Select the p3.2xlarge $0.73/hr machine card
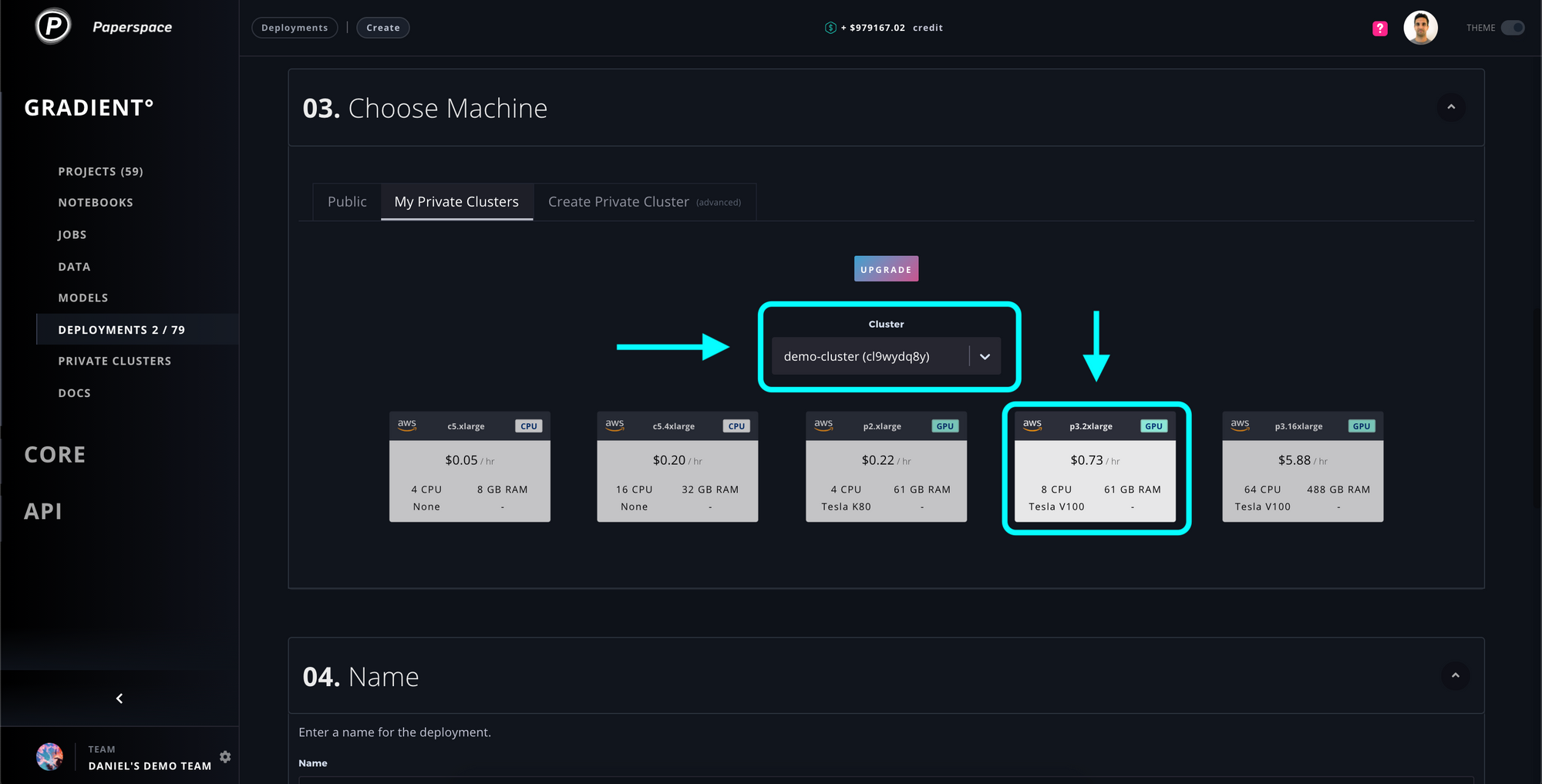Screen dimensions: 1542x784 1095,466
